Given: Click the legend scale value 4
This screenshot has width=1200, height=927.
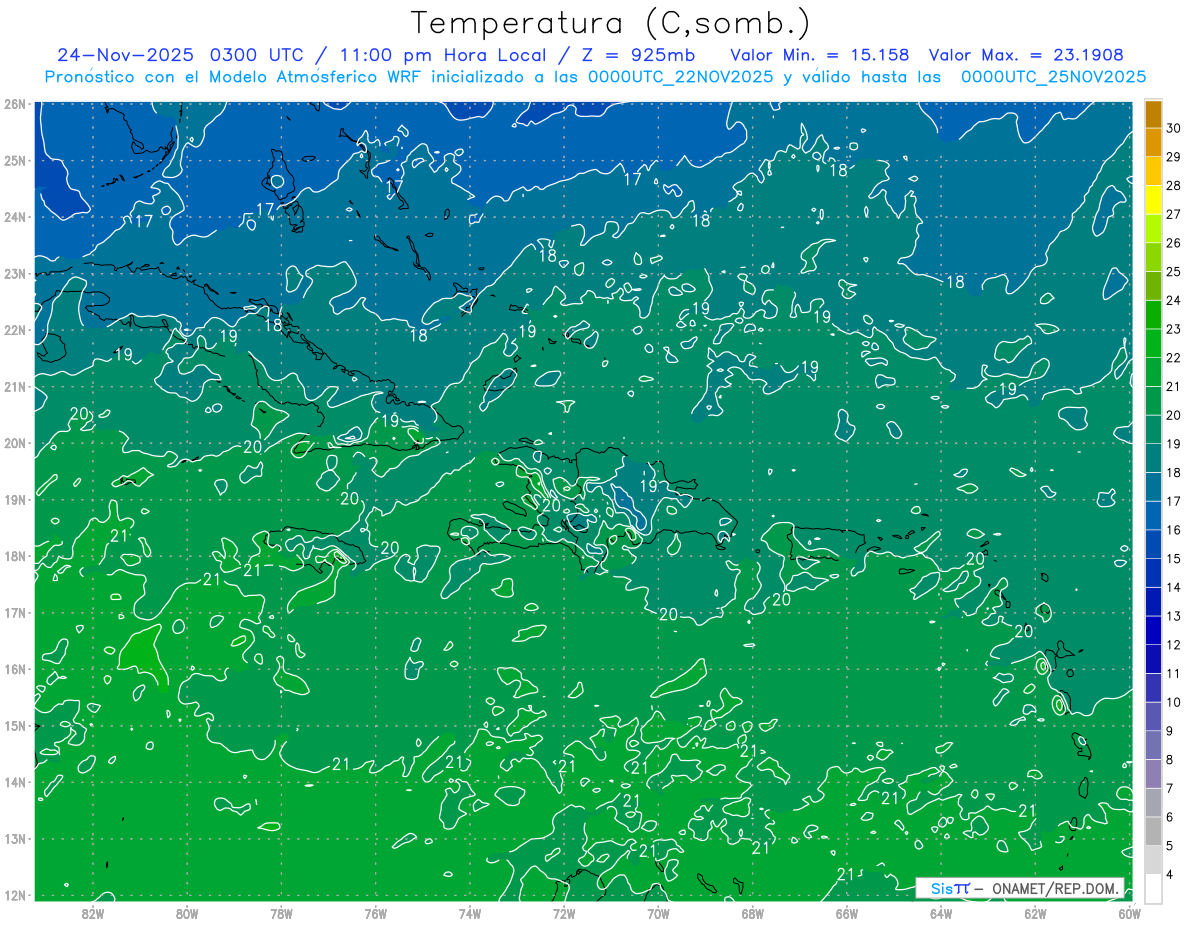Looking at the screenshot, I should [1170, 875].
